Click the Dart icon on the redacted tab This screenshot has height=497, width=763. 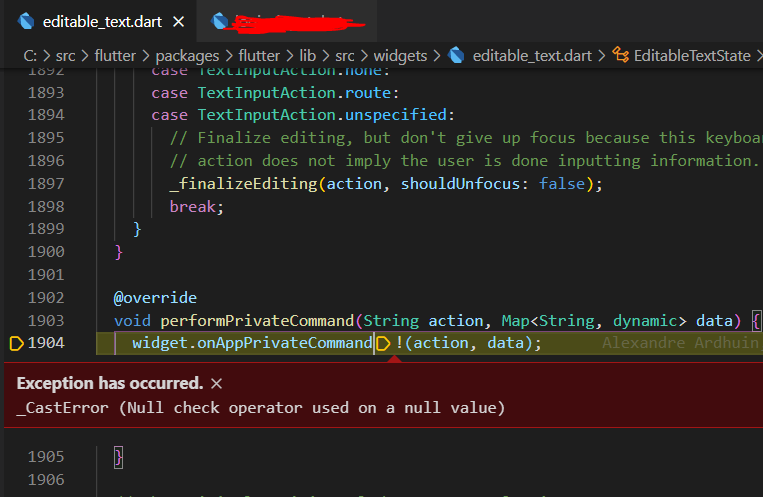pos(219,21)
